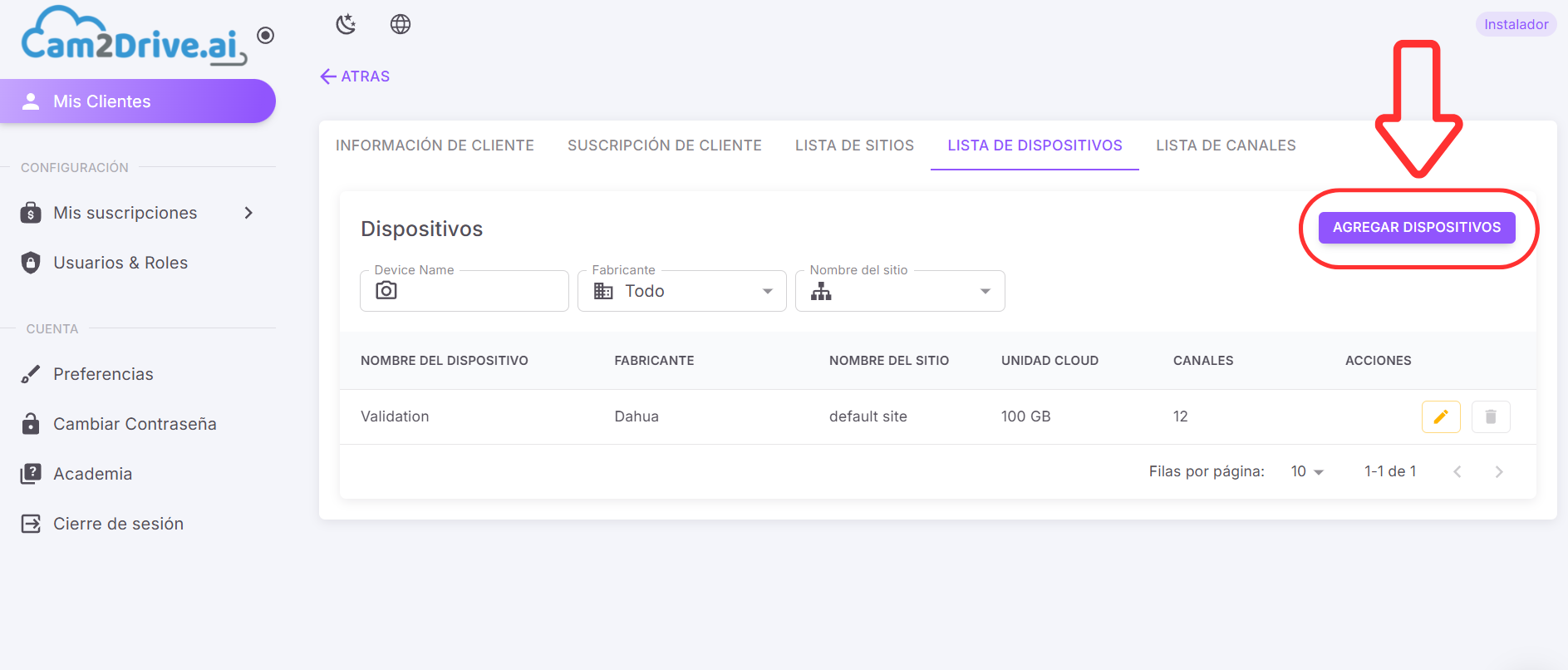Open Academia help book icon
The height and width of the screenshot is (670, 1568).
point(31,474)
